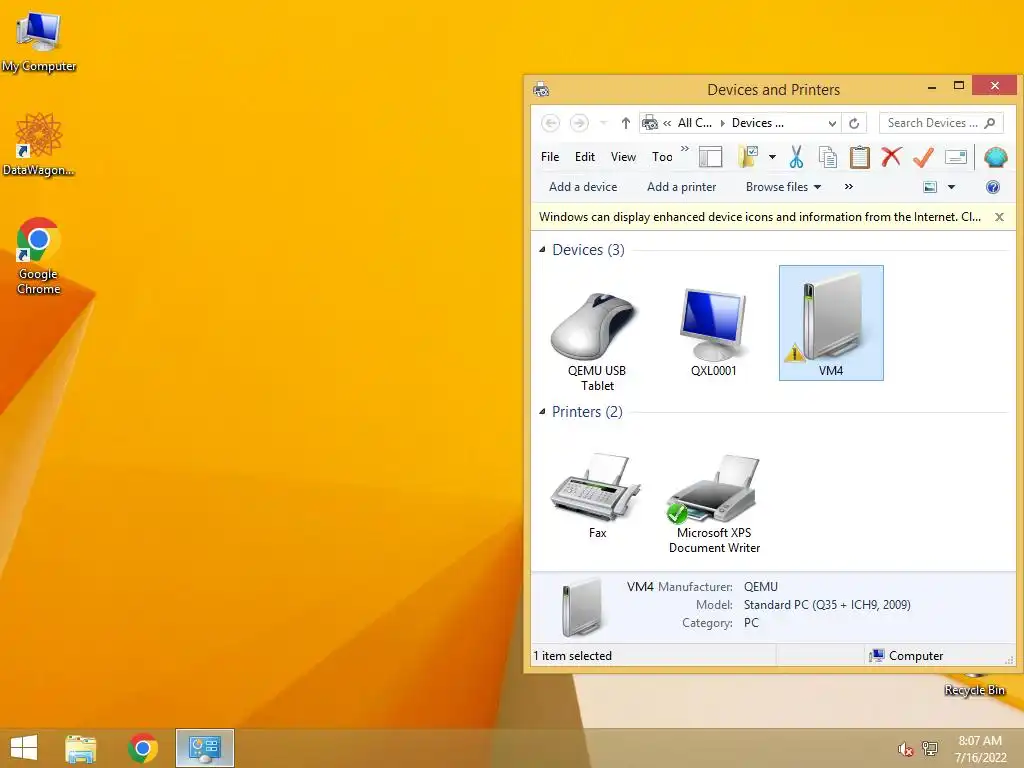Click the orange checkmark Properties icon
Viewport: 1024px width, 768px height.
pos(923,157)
